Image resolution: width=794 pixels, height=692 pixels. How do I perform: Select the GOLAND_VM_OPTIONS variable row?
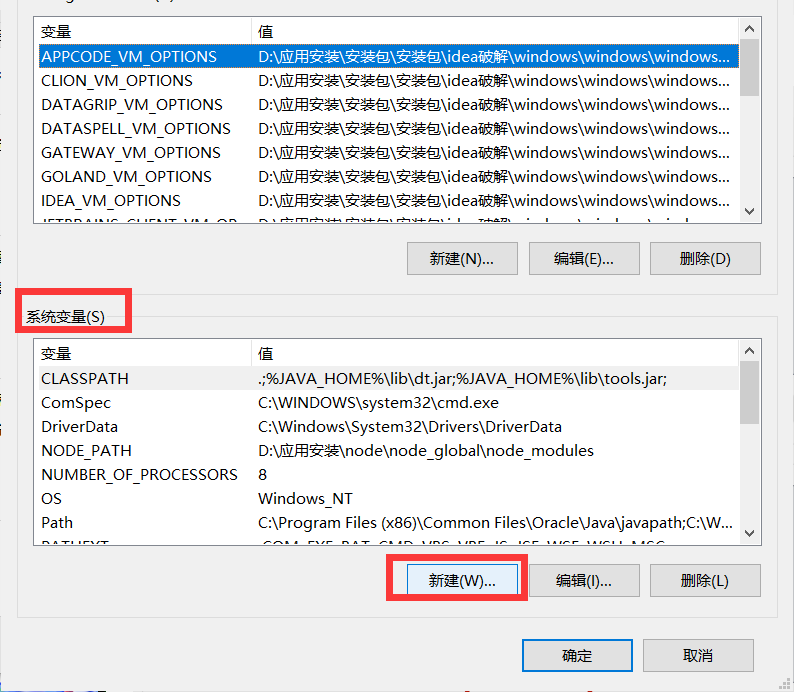coord(388,177)
